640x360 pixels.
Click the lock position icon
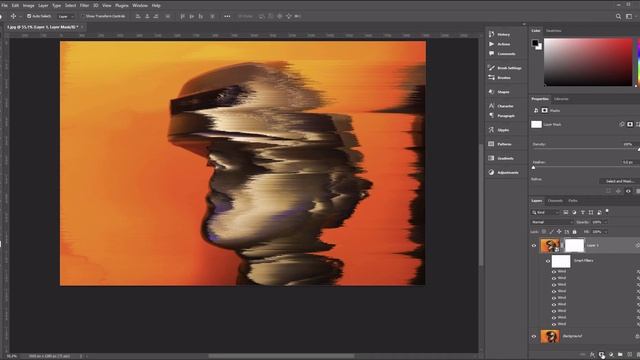tap(559, 232)
